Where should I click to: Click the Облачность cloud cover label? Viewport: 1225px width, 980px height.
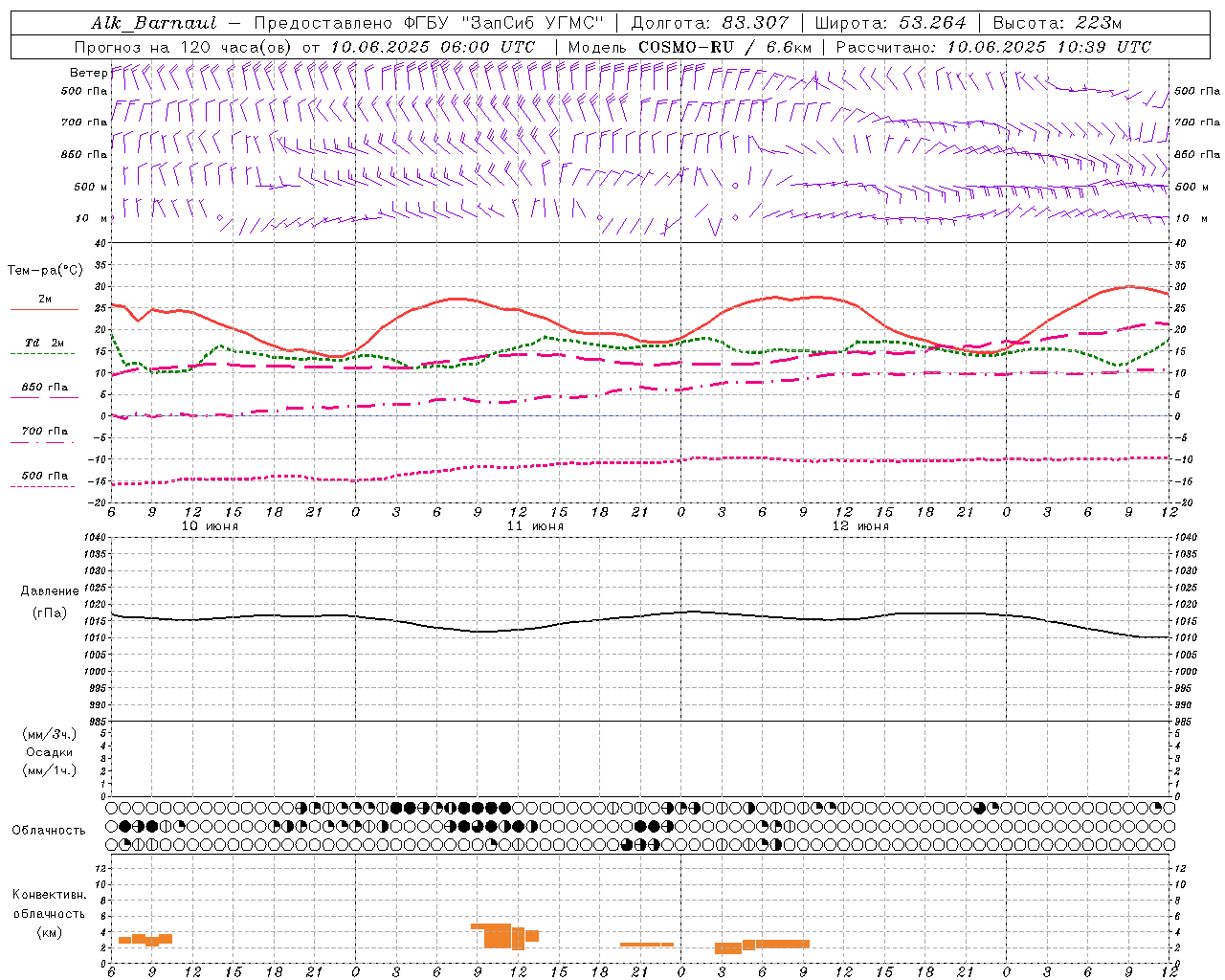pos(49,831)
